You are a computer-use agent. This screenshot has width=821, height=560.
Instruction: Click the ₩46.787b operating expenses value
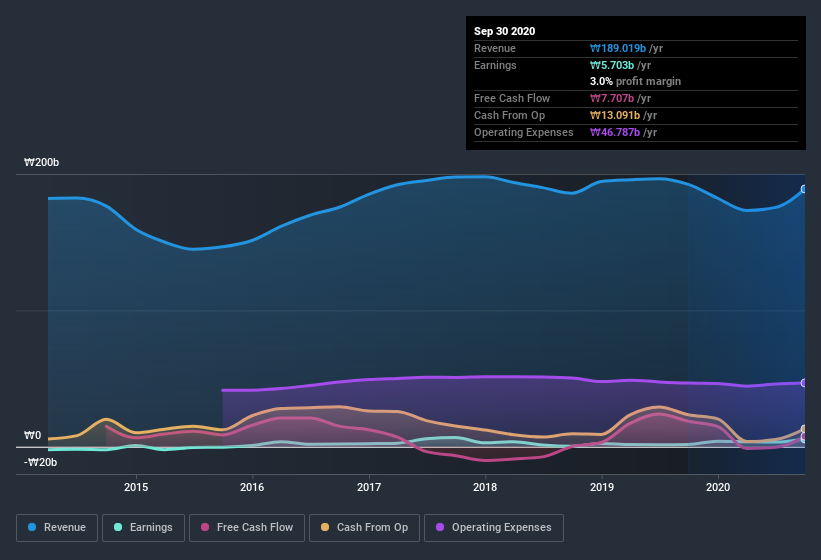[x=615, y=132]
